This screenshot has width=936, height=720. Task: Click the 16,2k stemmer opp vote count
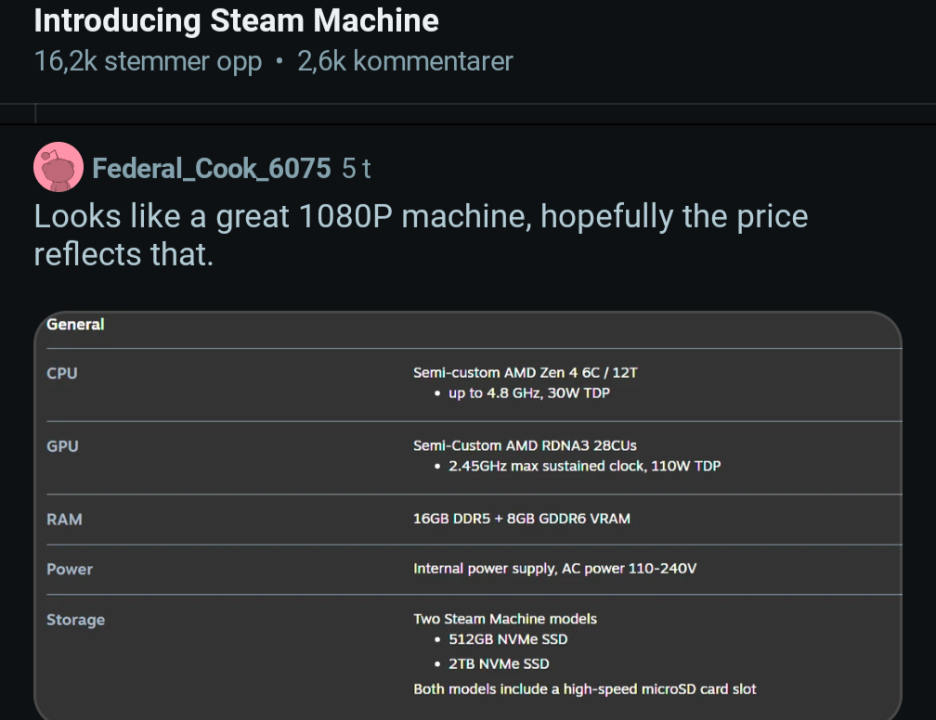(147, 61)
